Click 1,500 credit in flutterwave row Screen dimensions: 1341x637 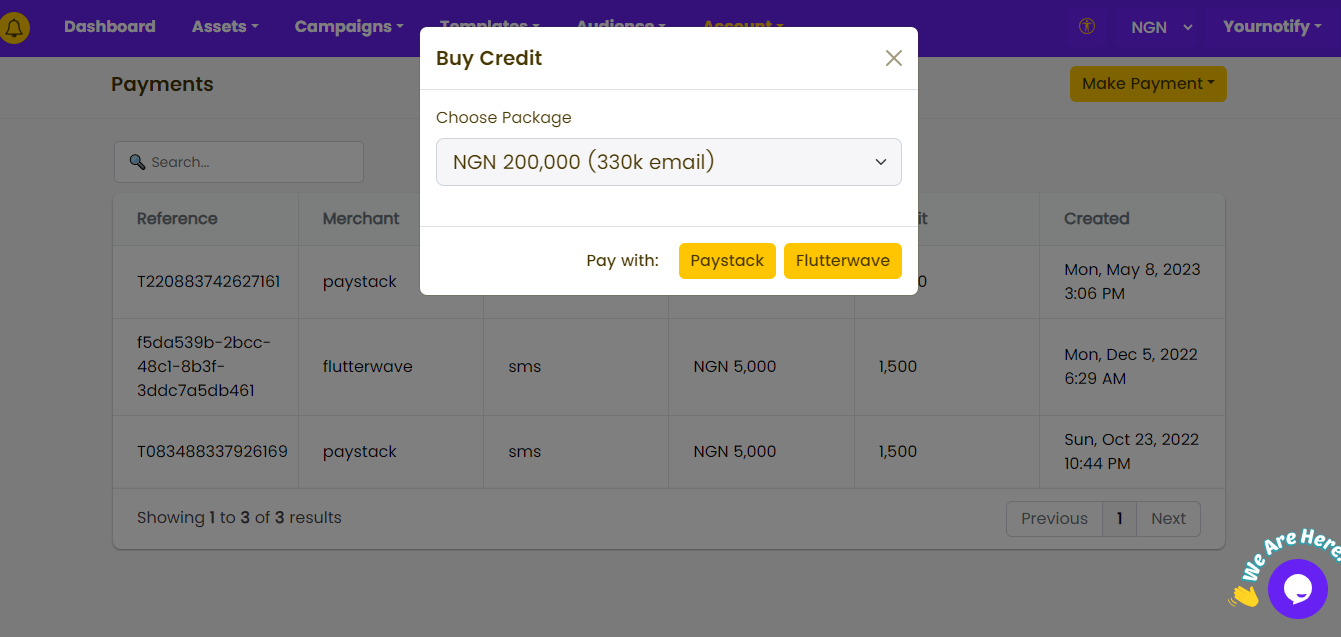tap(898, 367)
